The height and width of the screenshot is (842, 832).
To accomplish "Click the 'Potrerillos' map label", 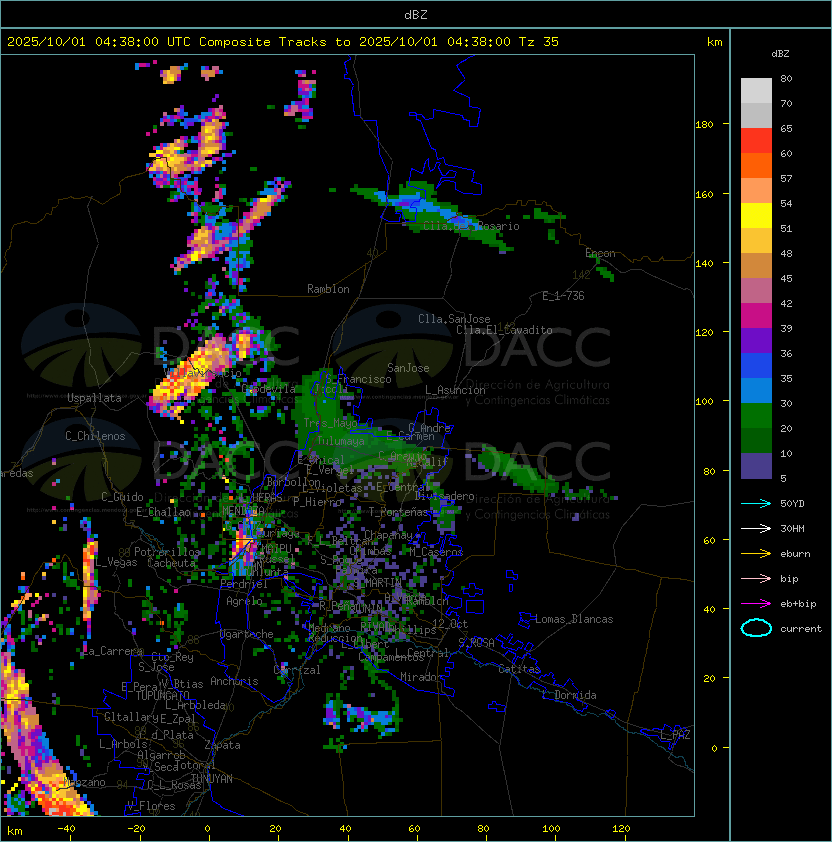I will click(167, 551).
